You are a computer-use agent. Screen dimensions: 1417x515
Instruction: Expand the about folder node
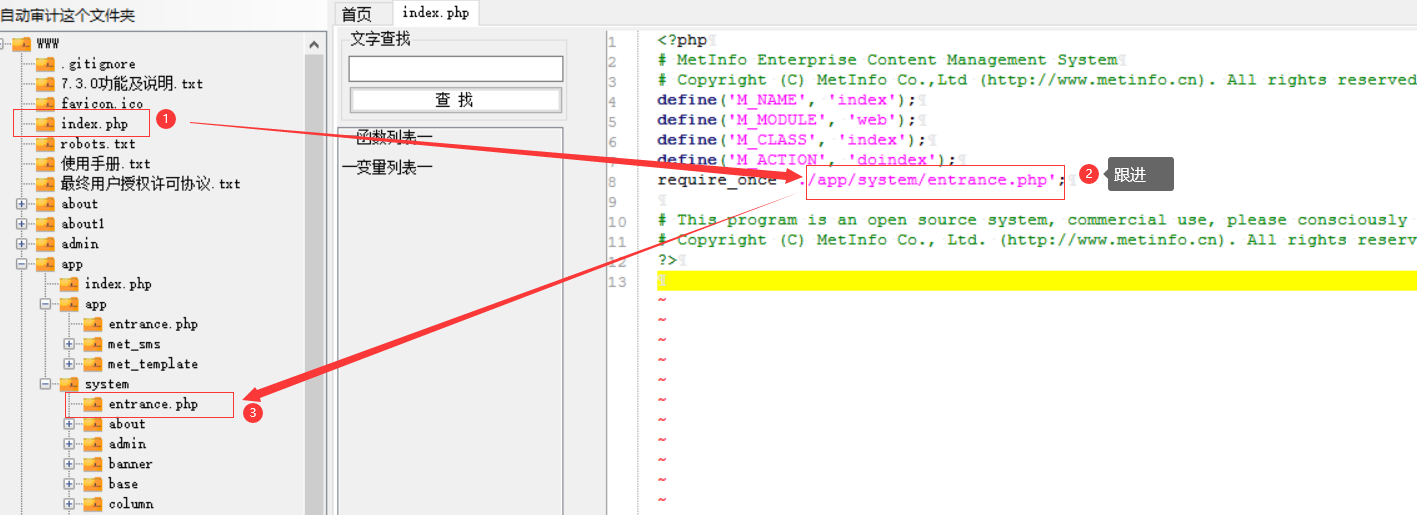(22, 204)
